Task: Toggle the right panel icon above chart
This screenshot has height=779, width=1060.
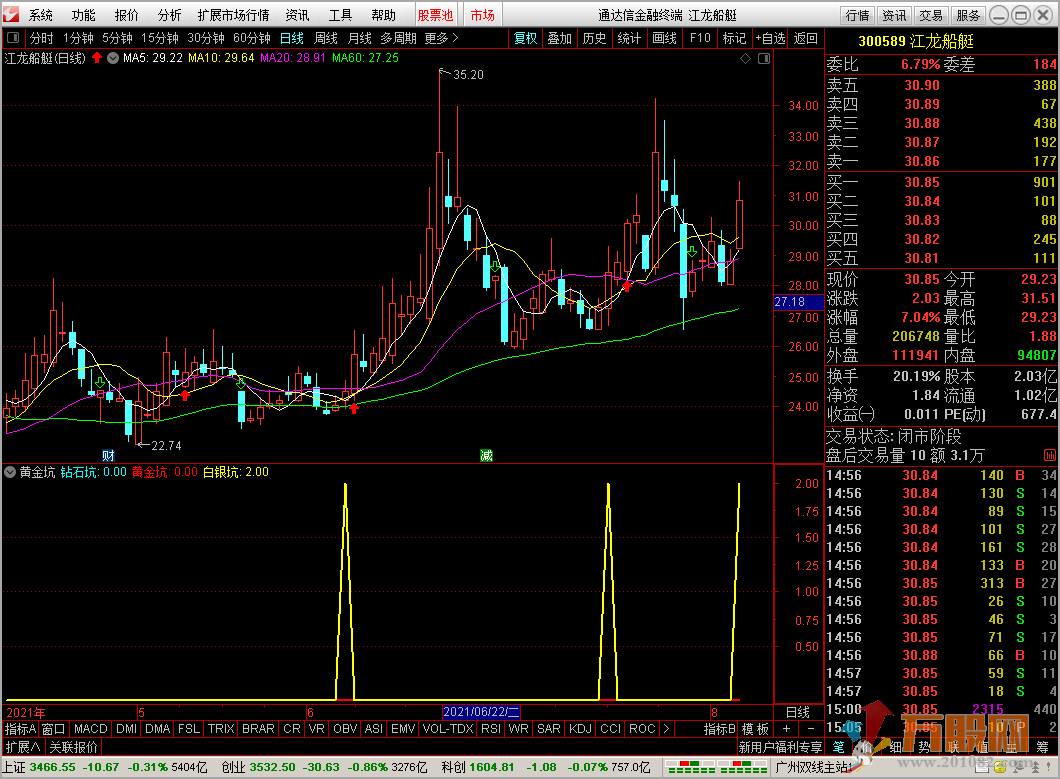Action: [764, 59]
